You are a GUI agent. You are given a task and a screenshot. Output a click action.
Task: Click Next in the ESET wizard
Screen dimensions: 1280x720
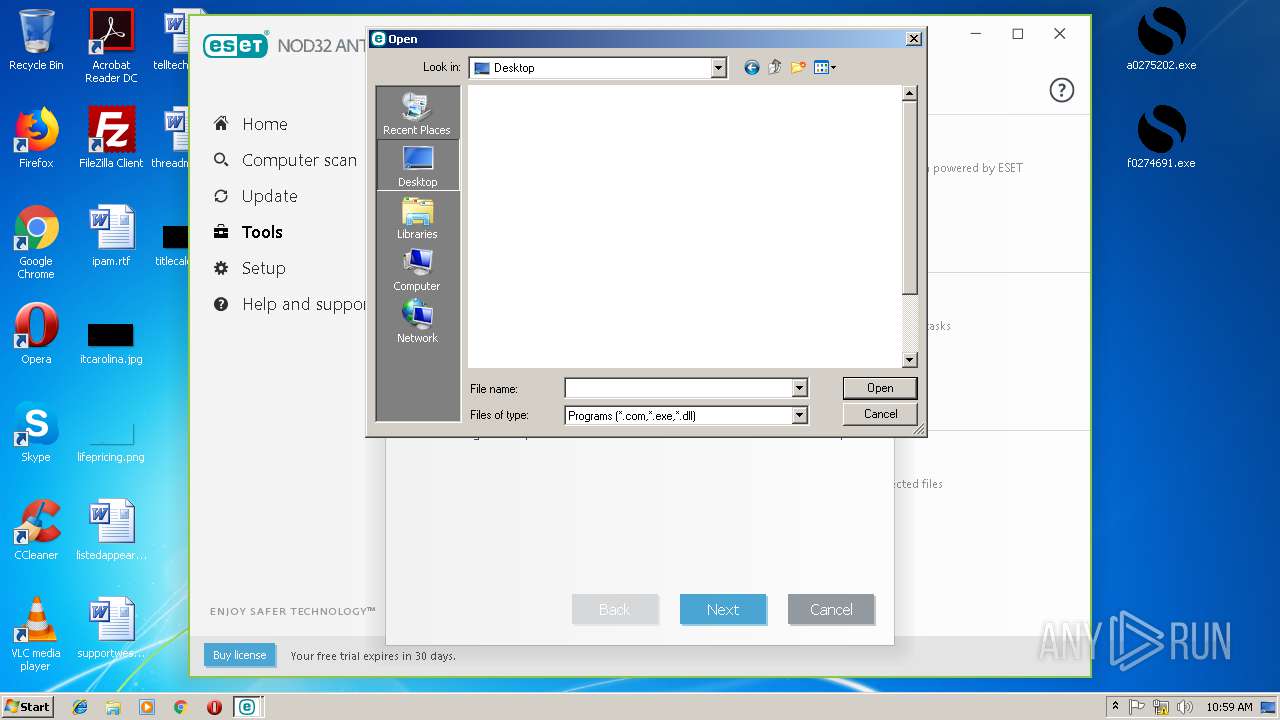coord(723,609)
